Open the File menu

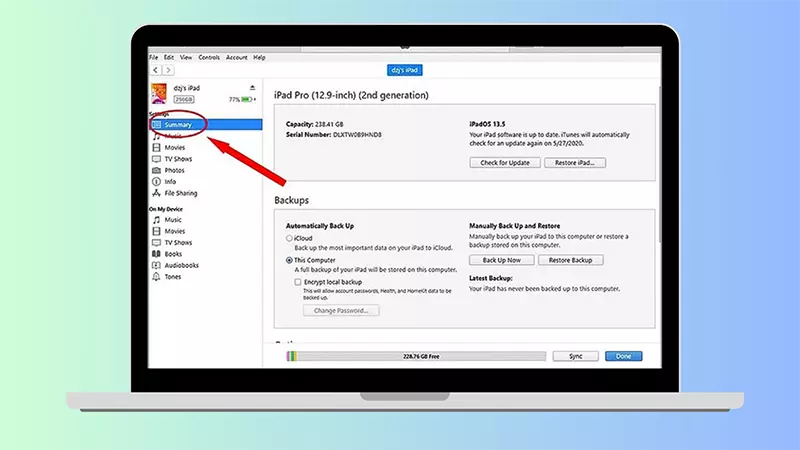154,58
